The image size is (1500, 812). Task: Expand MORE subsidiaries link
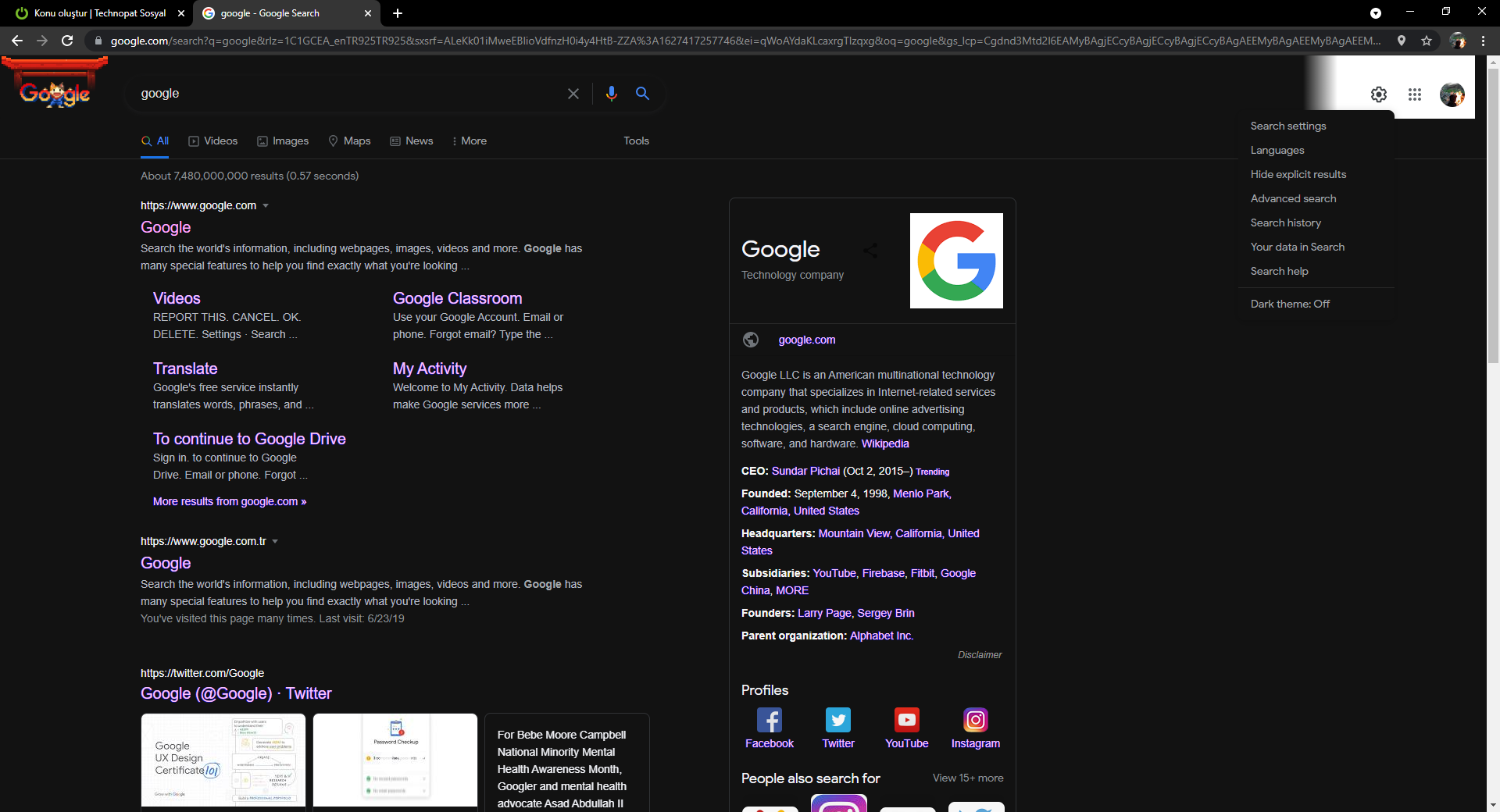(792, 590)
